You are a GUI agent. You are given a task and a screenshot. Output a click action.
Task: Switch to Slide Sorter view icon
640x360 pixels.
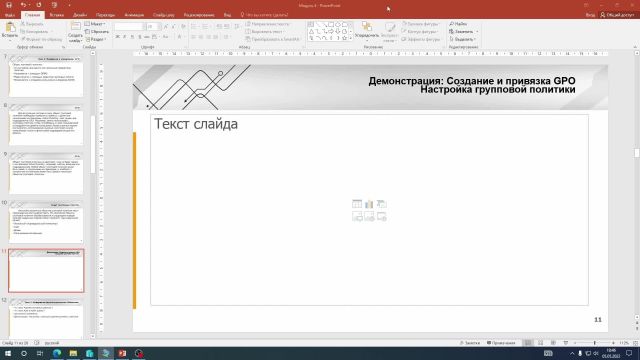[x=540, y=343]
